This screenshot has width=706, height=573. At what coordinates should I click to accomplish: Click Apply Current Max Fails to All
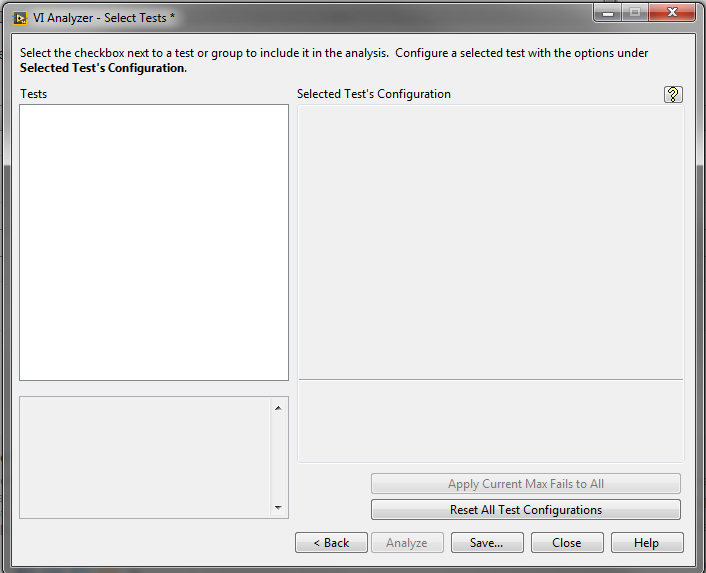click(x=526, y=484)
